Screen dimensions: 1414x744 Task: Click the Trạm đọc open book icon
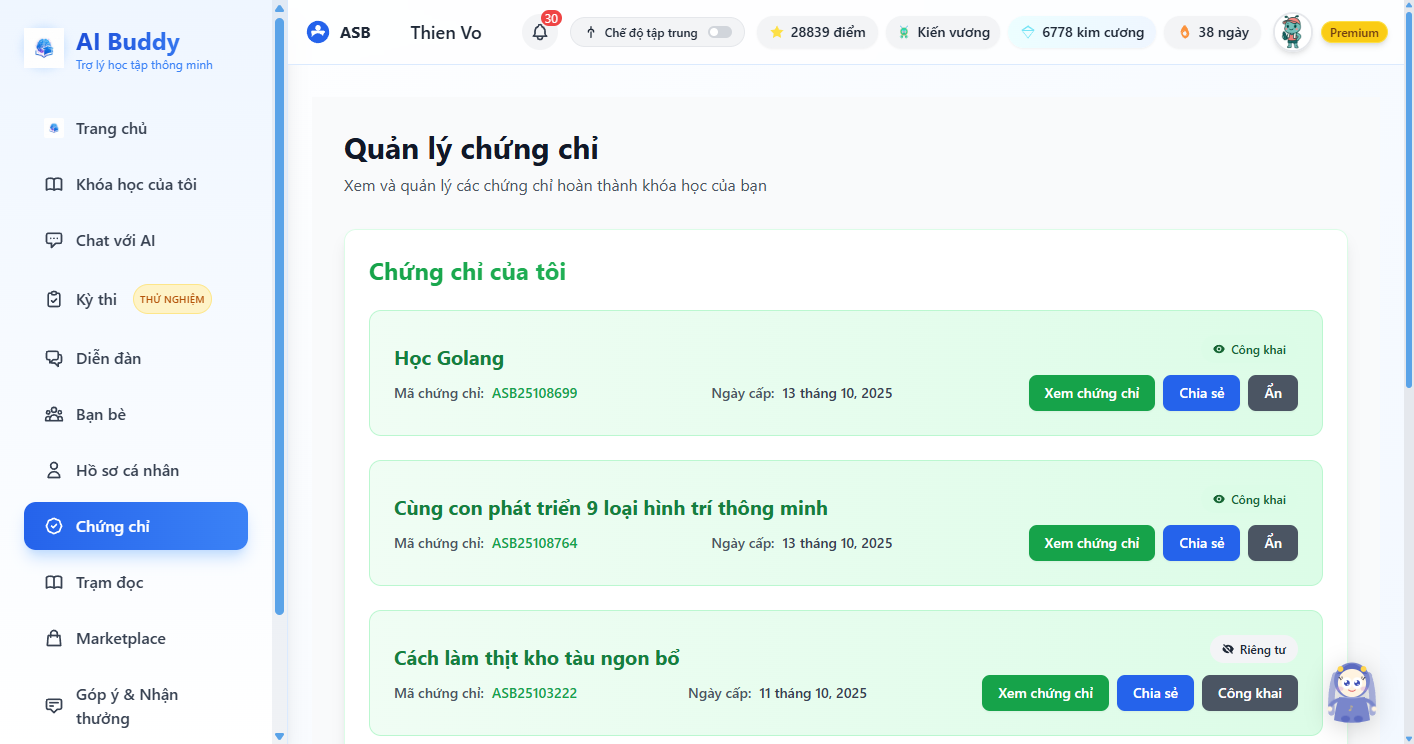pyautogui.click(x=54, y=583)
